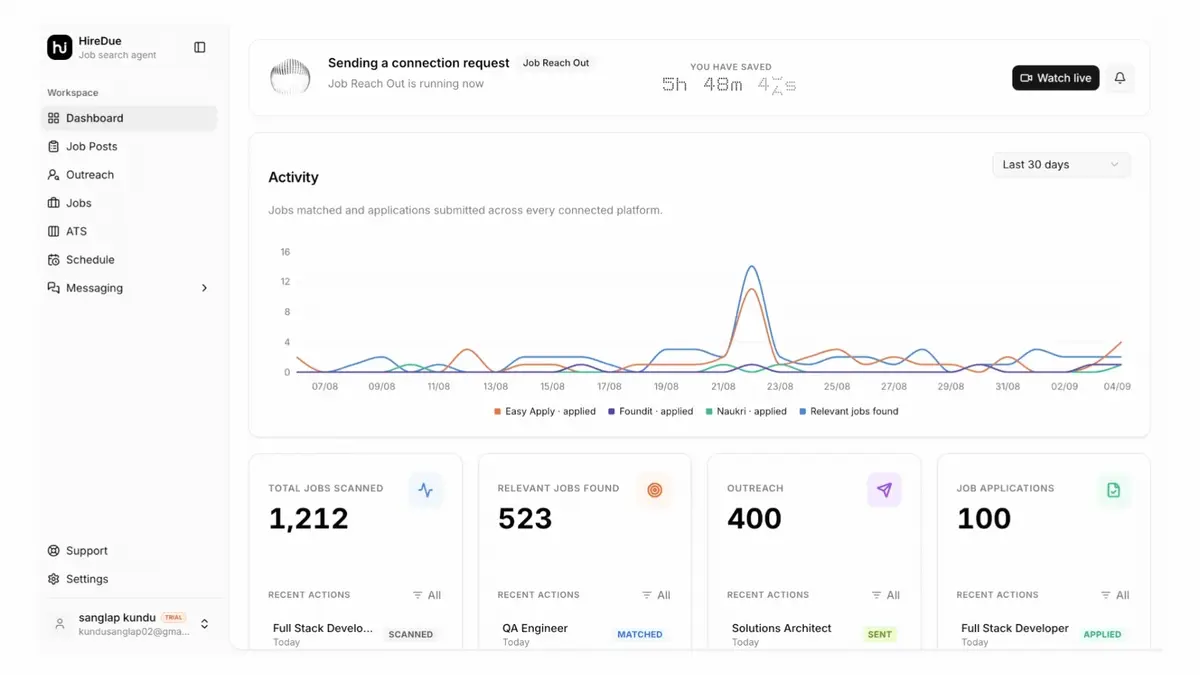The width and height of the screenshot is (1200, 675).
Task: Go to Outreach in the sidebar
Action: coord(129,174)
